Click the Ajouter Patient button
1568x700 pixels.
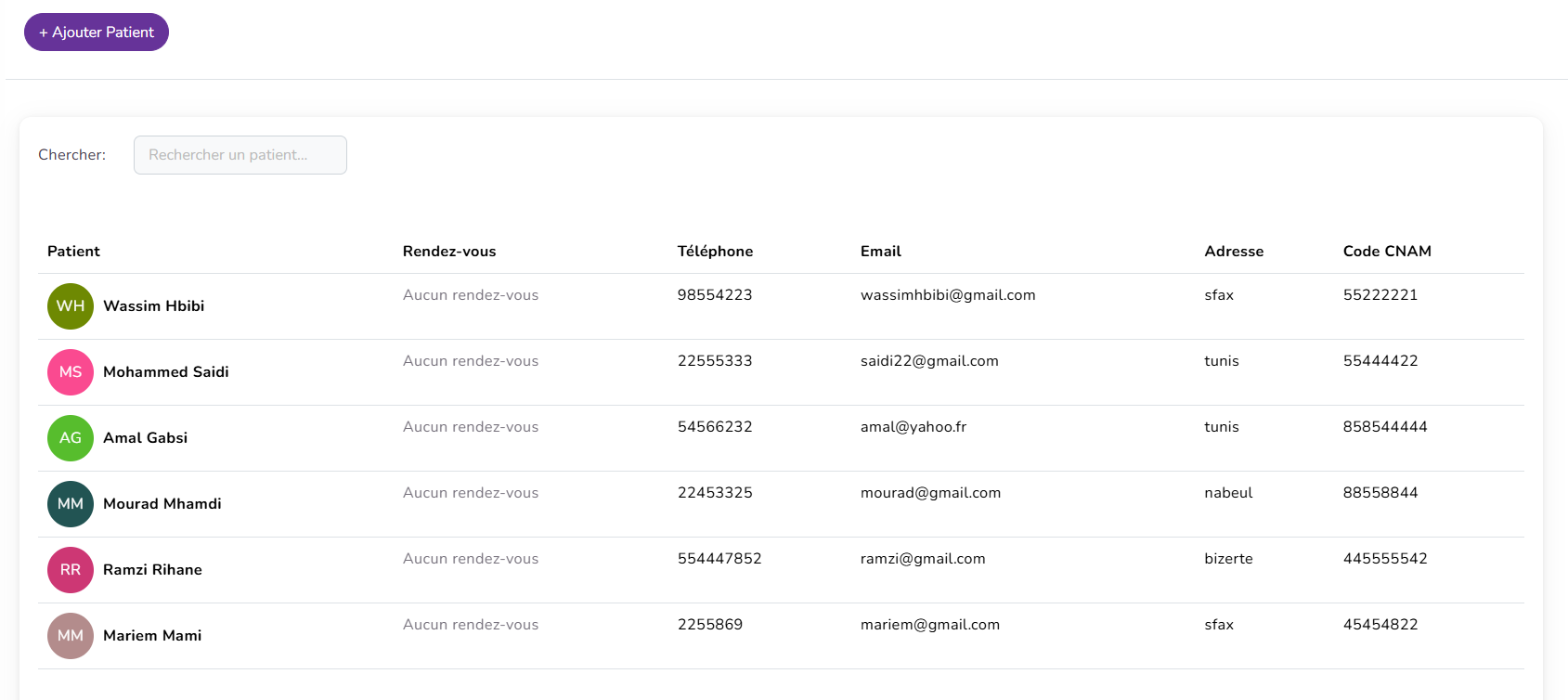[97, 32]
